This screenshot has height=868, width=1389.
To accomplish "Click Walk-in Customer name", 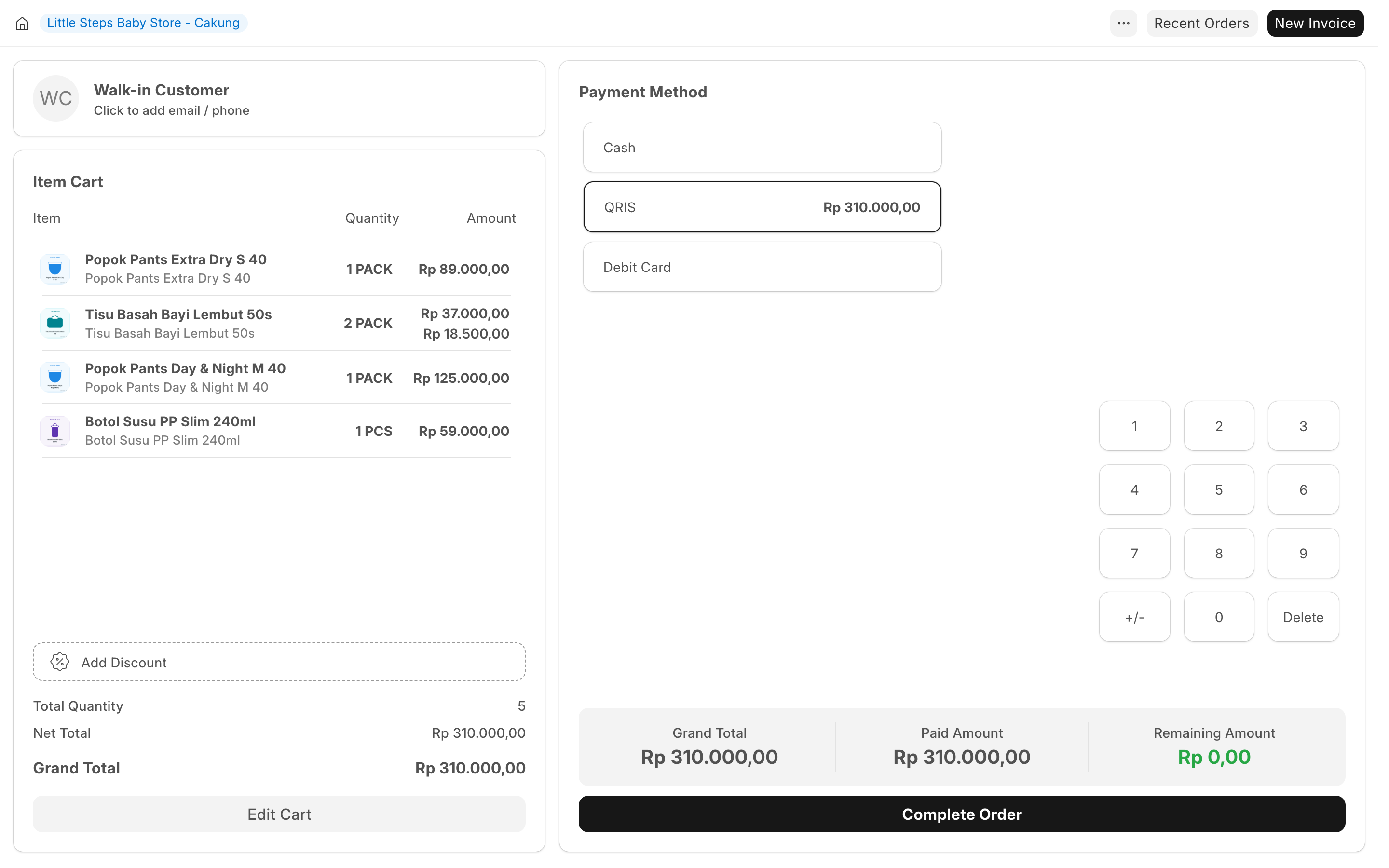I will (x=161, y=90).
